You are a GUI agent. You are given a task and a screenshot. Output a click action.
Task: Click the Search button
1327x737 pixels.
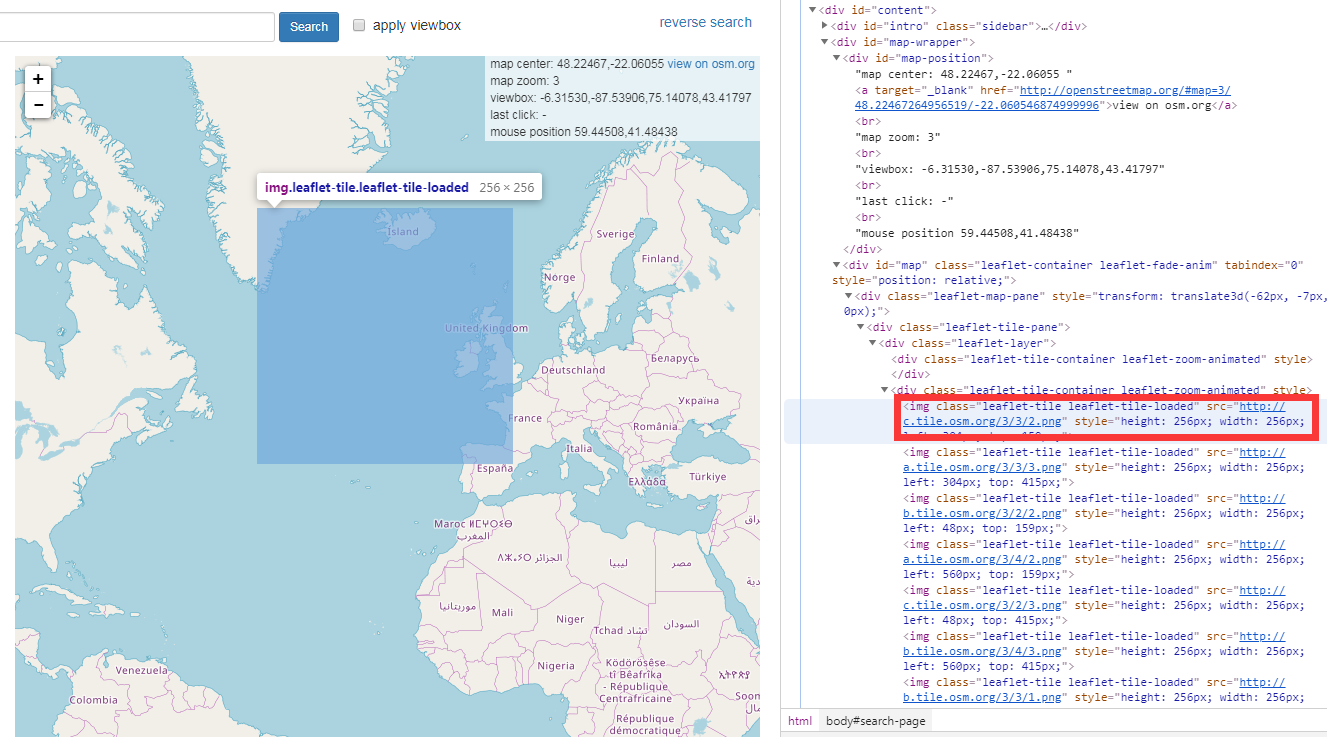pos(308,27)
